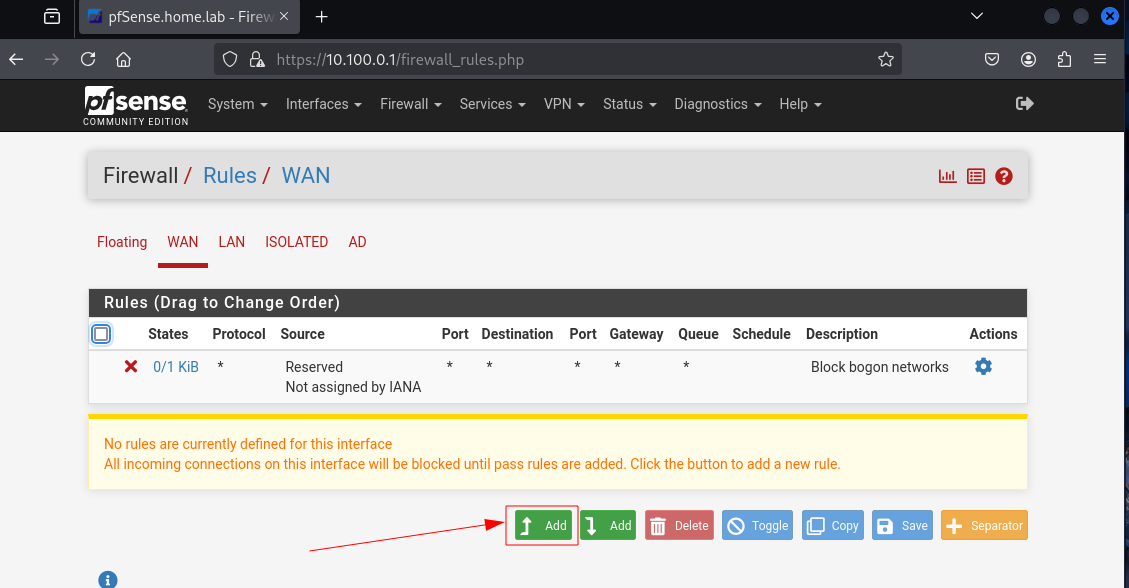This screenshot has width=1129, height=588.
Task: Expand the Diagnostics menu
Action: [718, 104]
